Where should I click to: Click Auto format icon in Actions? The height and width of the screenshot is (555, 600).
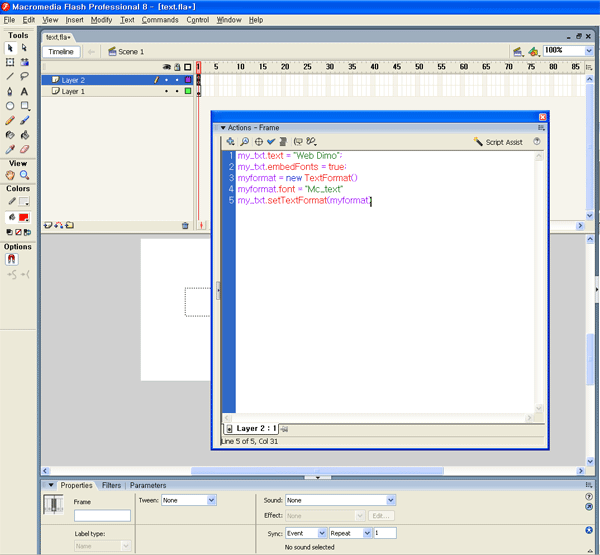pyautogui.click(x=283, y=142)
